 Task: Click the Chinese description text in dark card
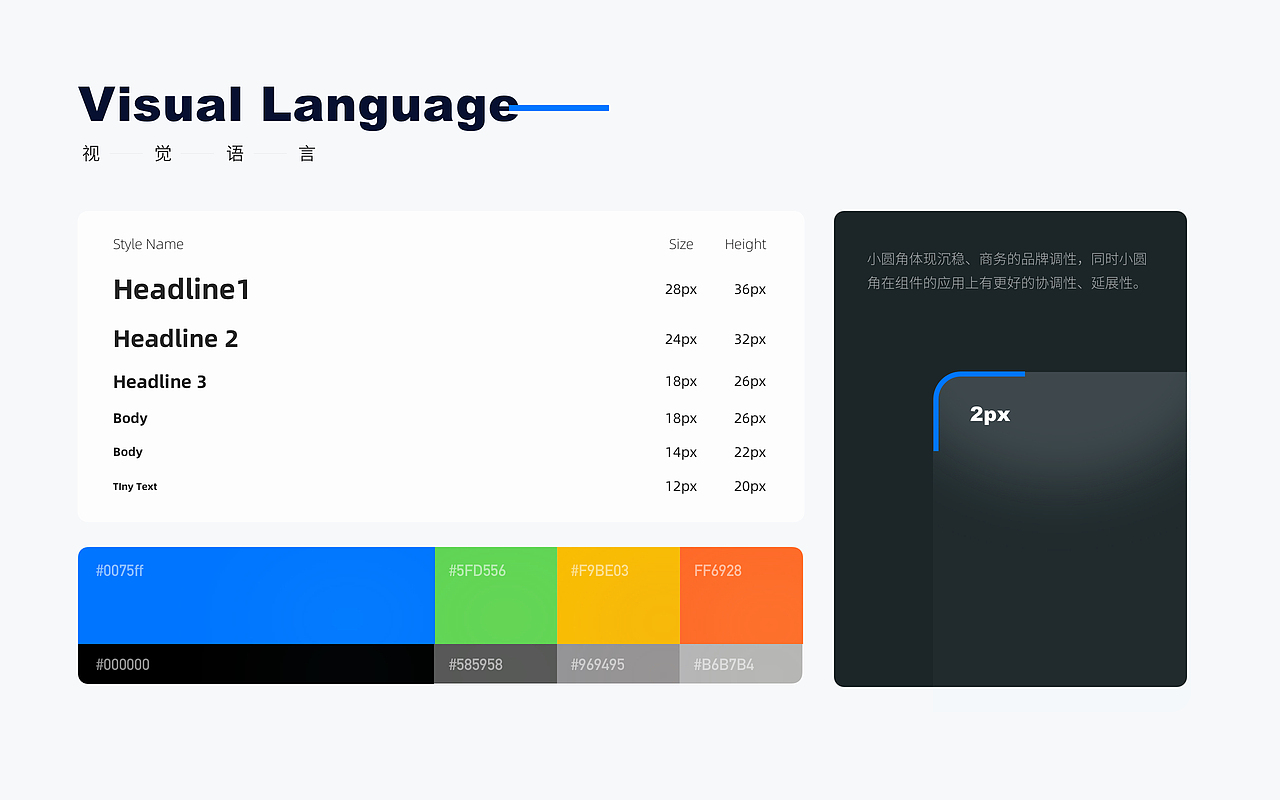(1007, 271)
